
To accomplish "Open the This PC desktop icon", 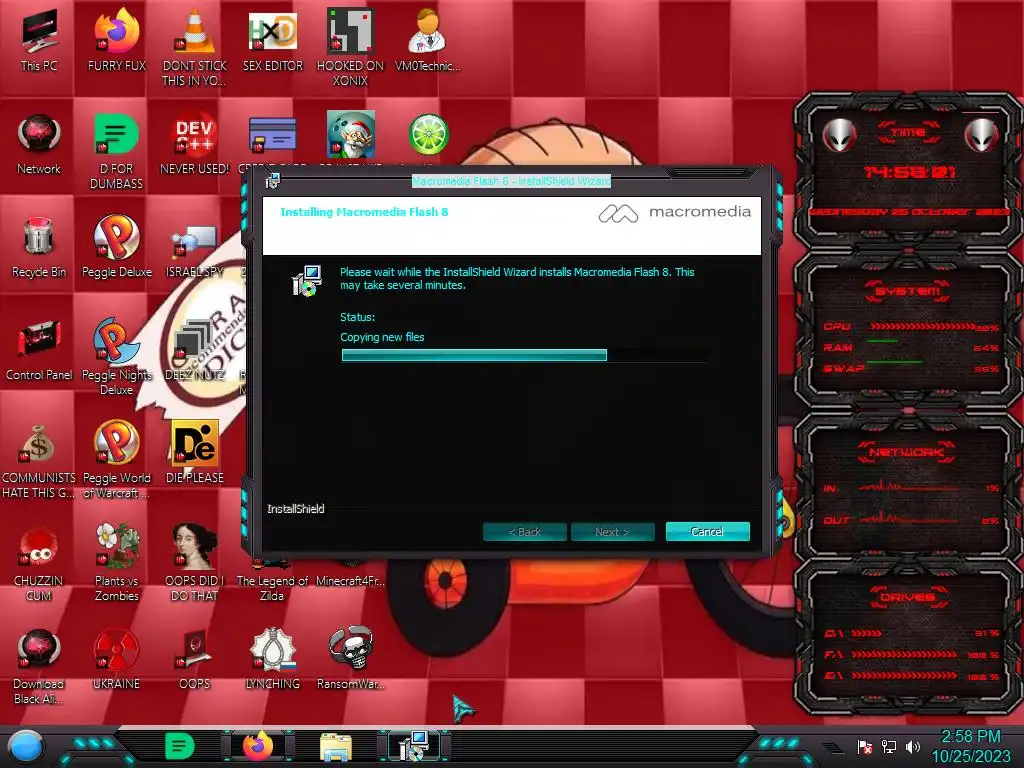I will 39,39.
